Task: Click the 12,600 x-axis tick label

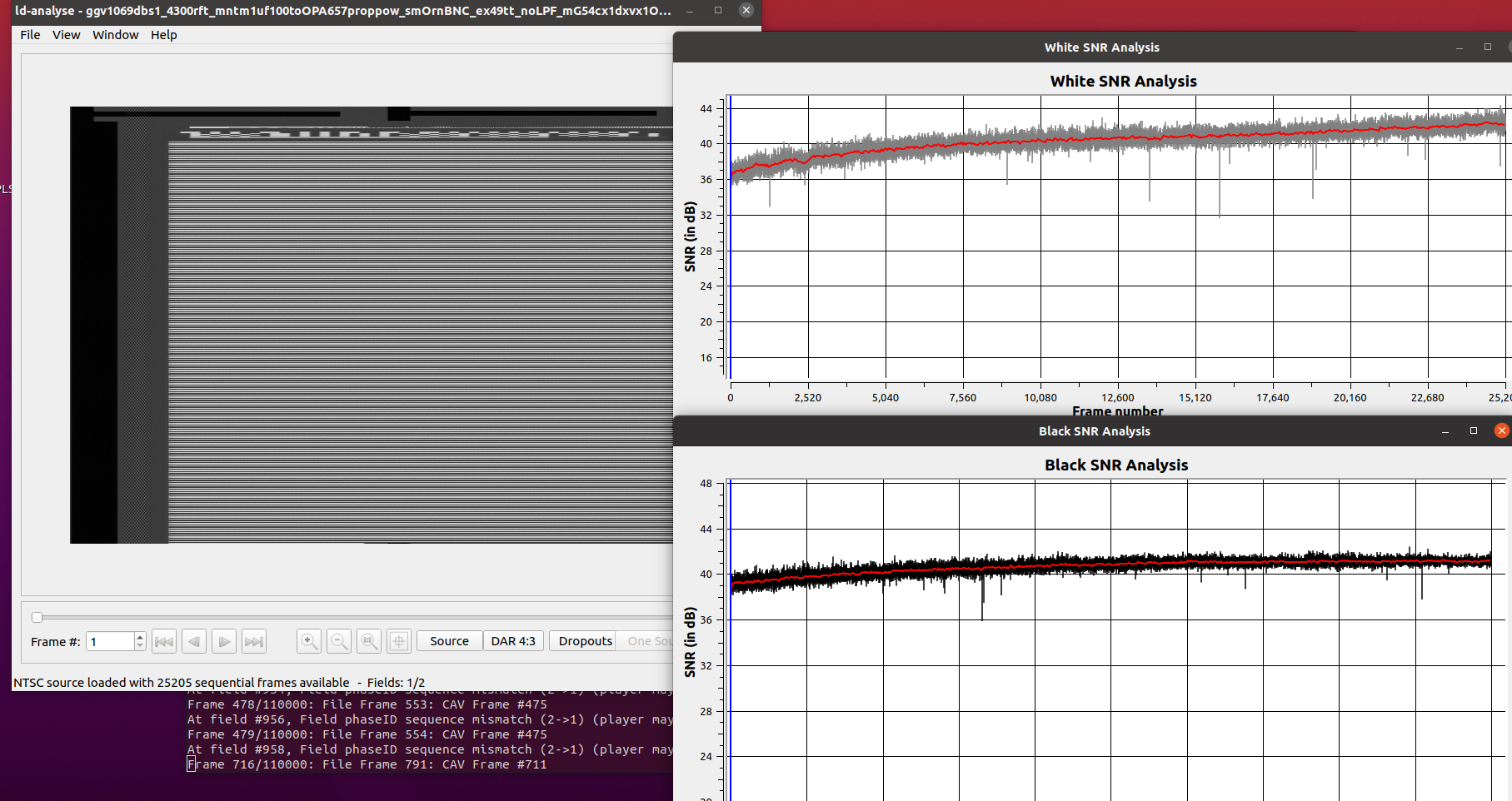Action: tap(1117, 398)
